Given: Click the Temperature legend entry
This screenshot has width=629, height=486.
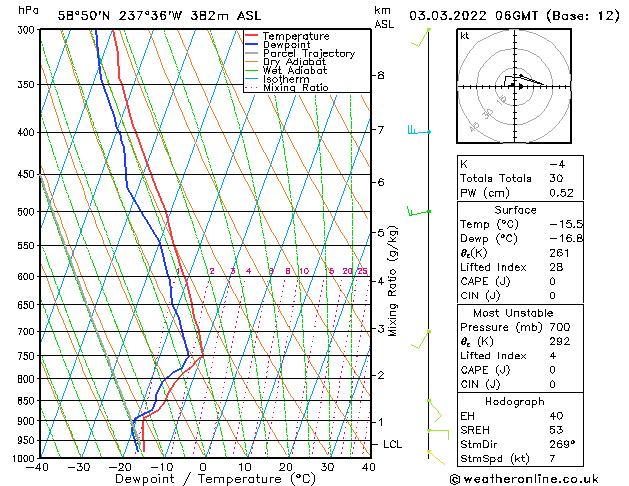Looking at the screenshot, I should tap(287, 36).
